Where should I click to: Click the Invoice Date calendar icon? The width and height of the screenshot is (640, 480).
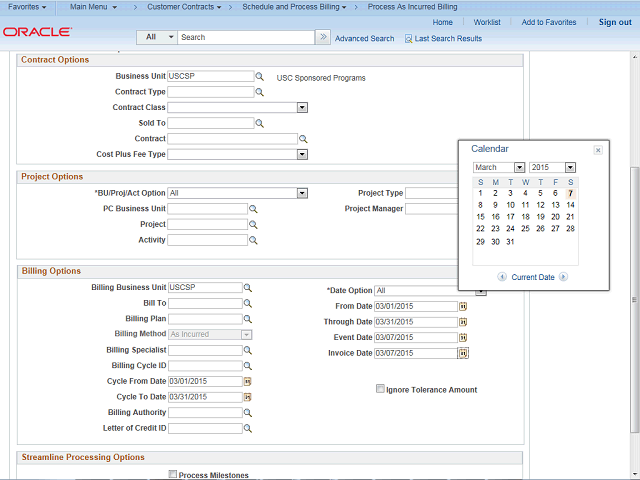(463, 353)
